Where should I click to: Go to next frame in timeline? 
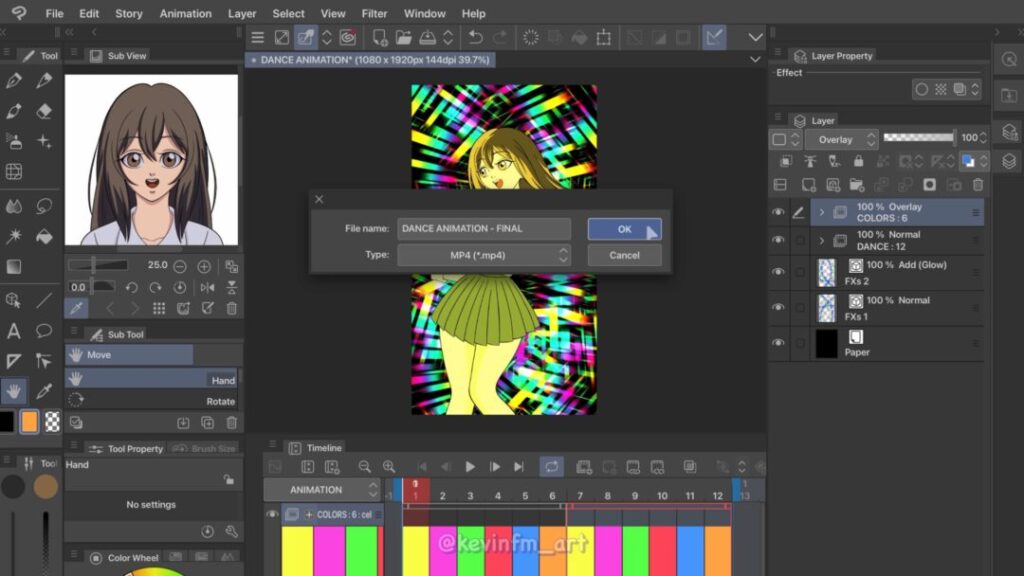coord(494,466)
